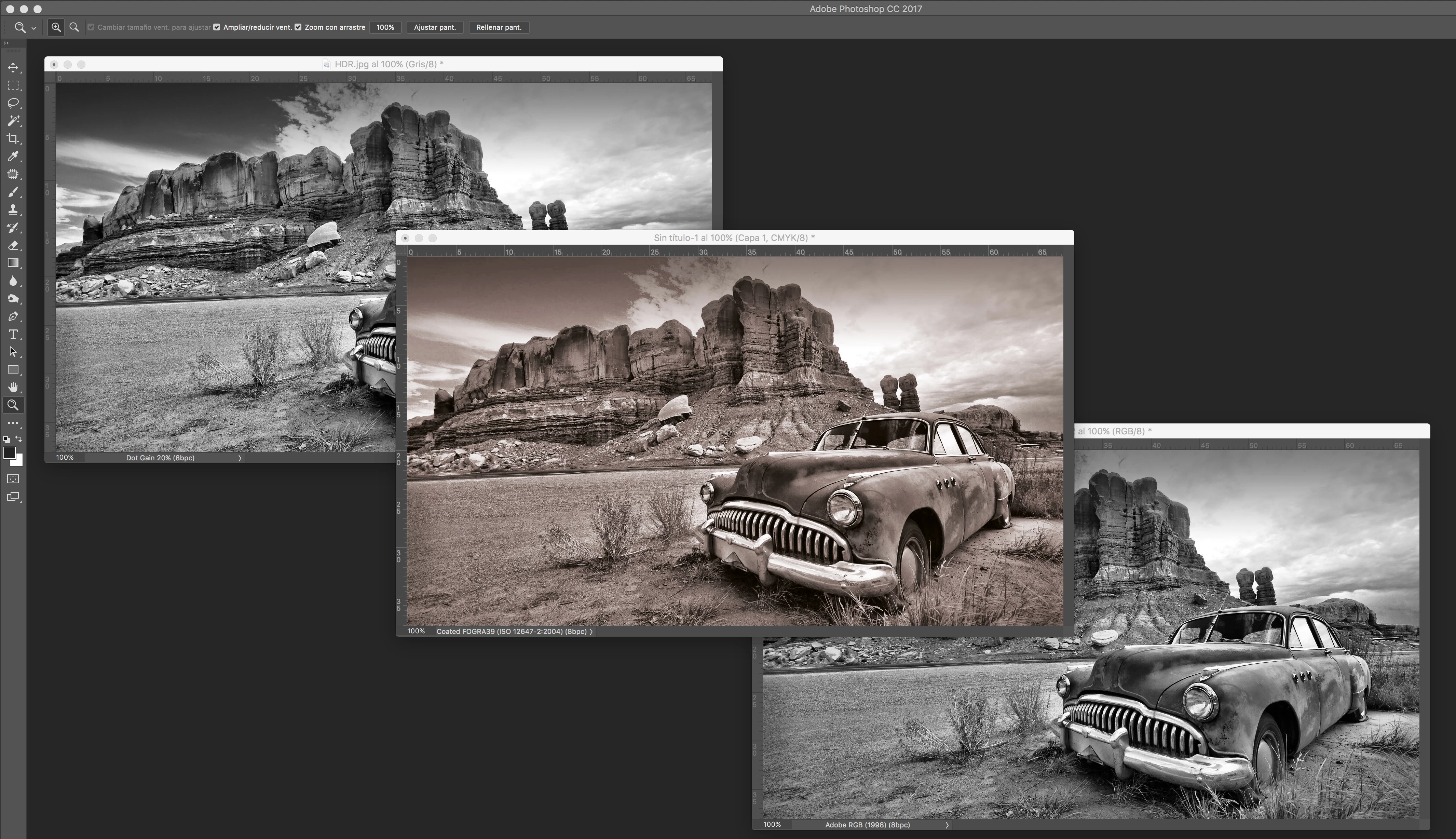Disable Zoom con arrastre checkbox
Image resolution: width=1456 pixels, height=839 pixels.
tap(298, 27)
